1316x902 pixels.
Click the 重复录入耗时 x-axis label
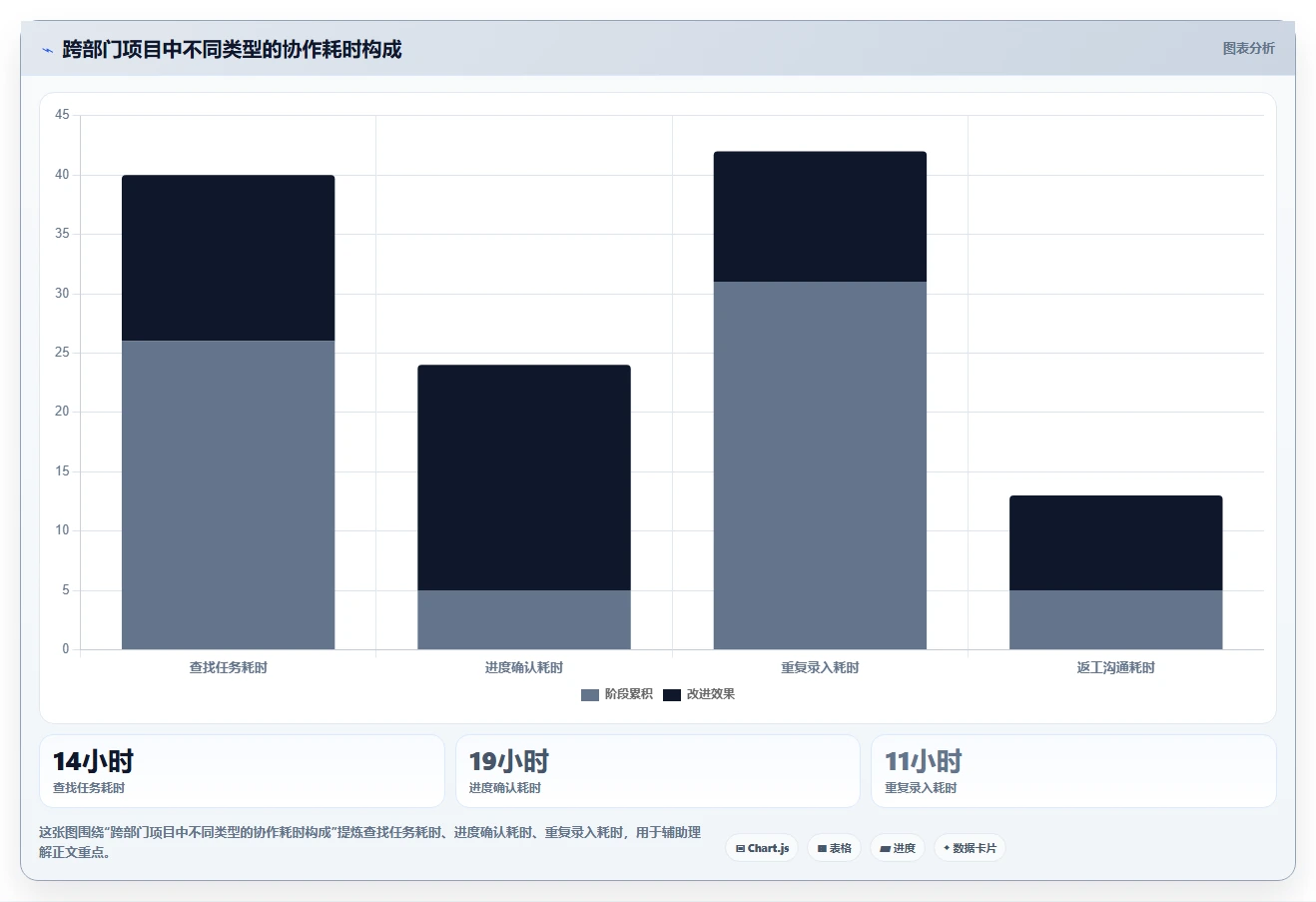coord(820,667)
